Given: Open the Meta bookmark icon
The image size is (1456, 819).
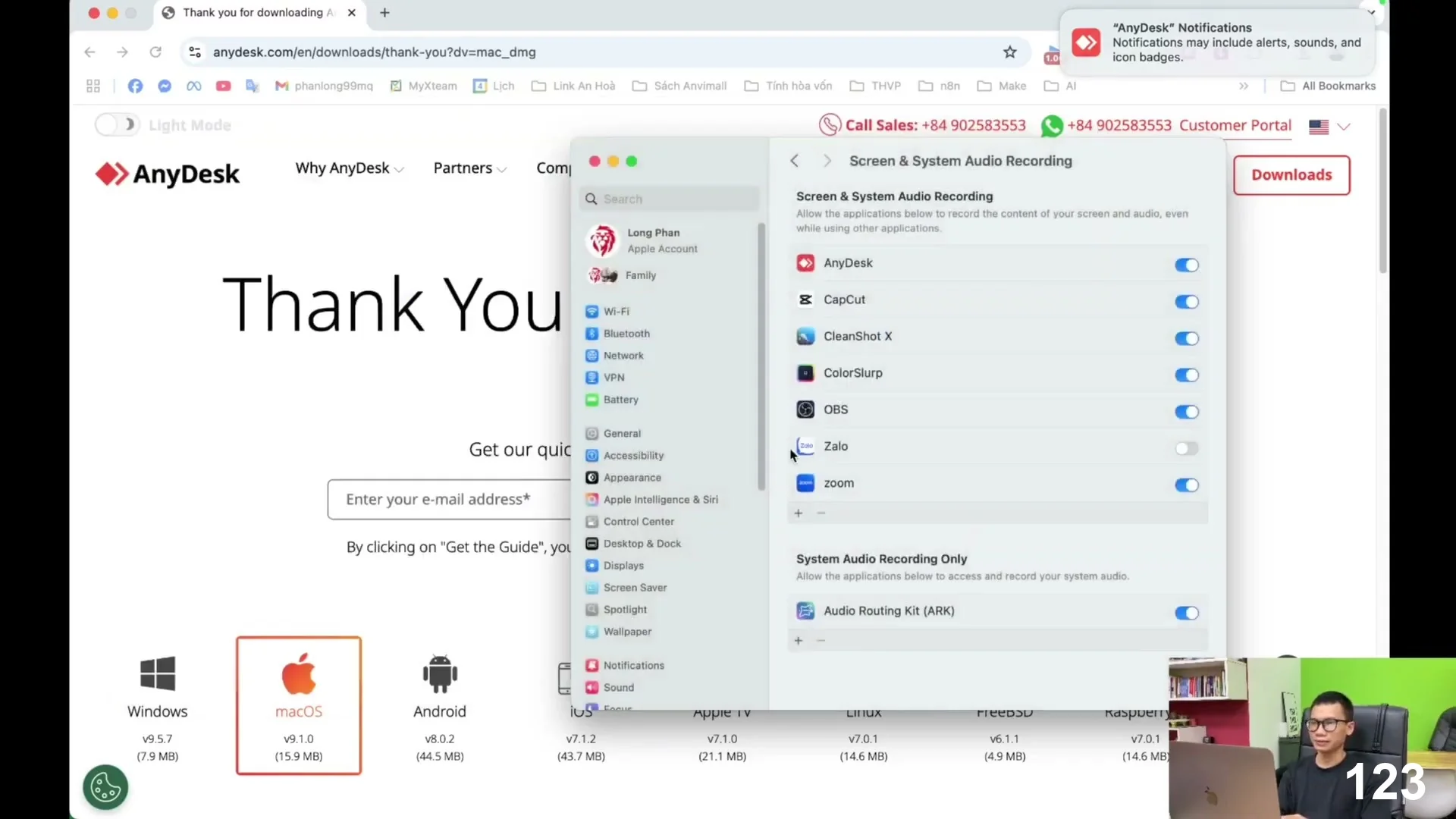Looking at the screenshot, I should click(194, 86).
